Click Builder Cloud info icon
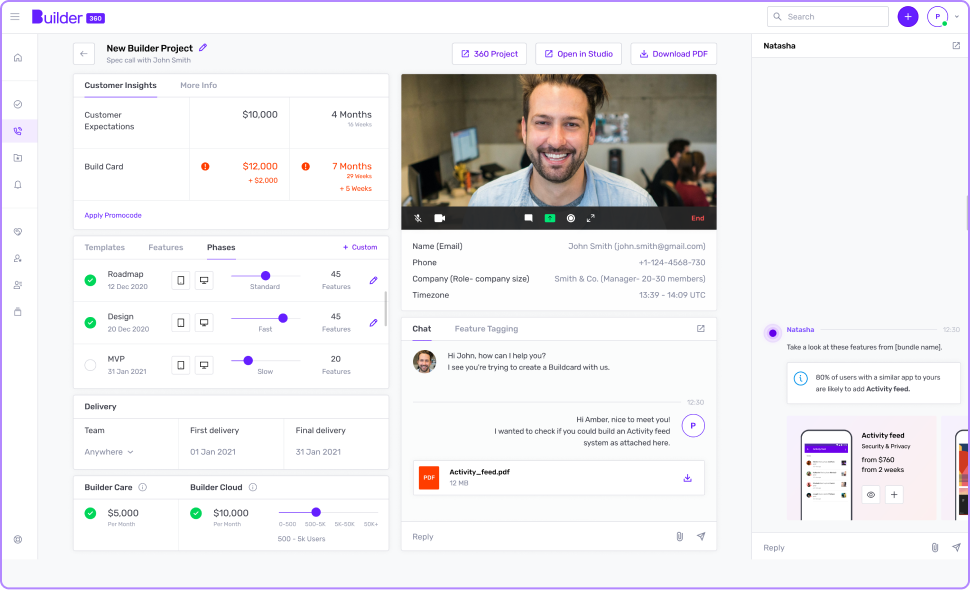This screenshot has width=970, height=590. 252,487
